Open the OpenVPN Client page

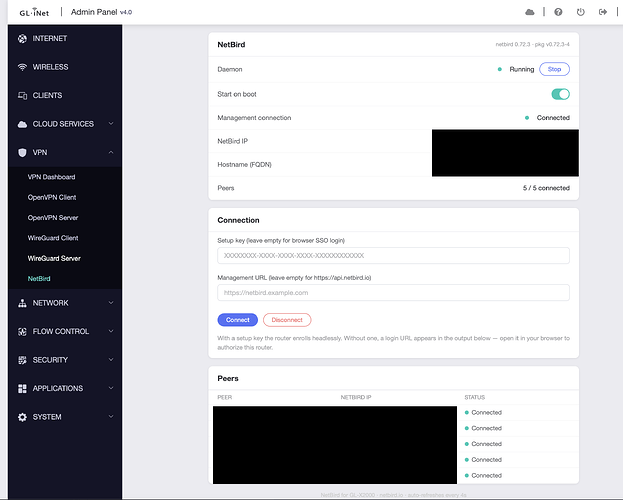coord(52,198)
